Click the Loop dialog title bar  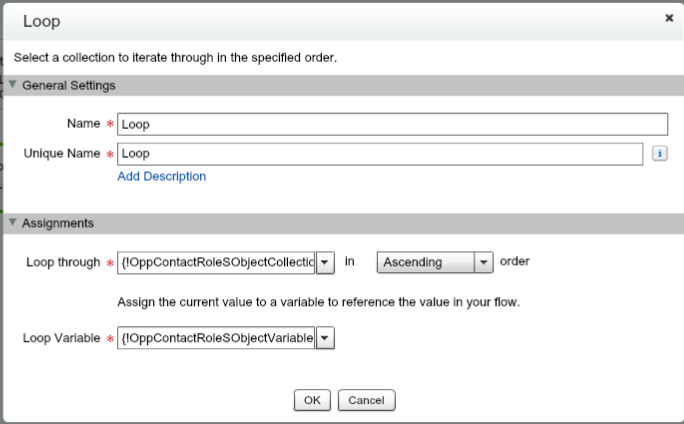click(x=300, y=20)
